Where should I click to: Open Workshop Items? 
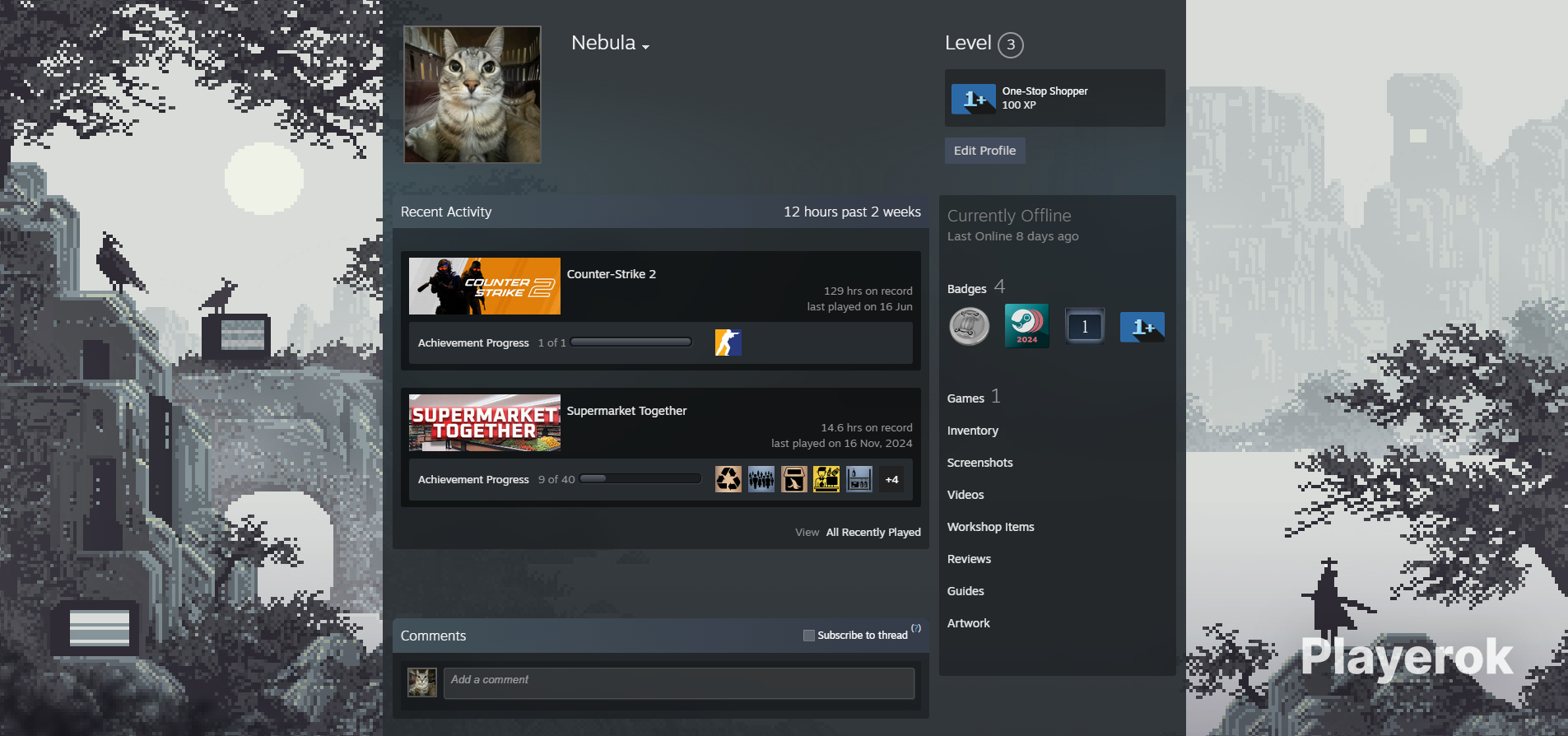tap(991, 527)
